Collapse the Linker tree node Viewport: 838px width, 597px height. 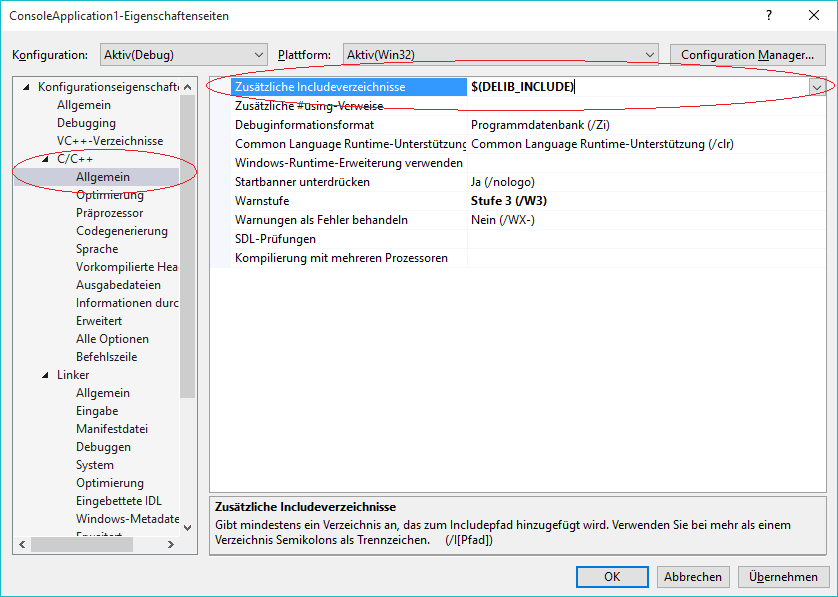click(x=45, y=375)
